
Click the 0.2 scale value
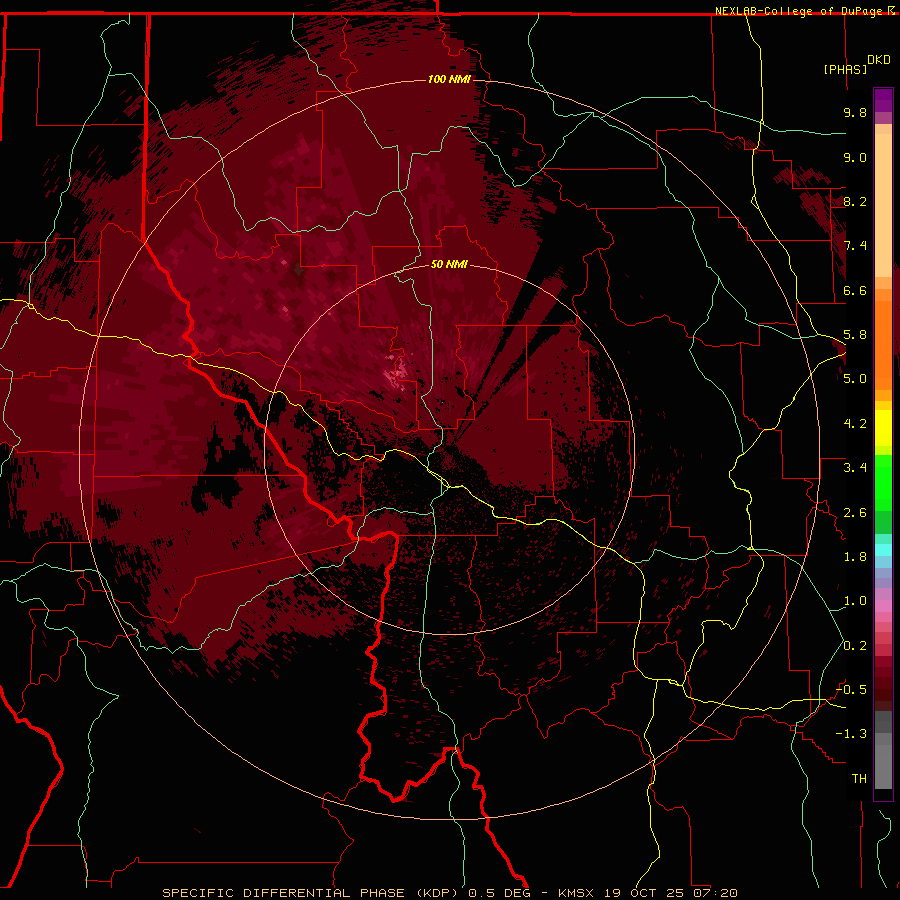(x=855, y=646)
